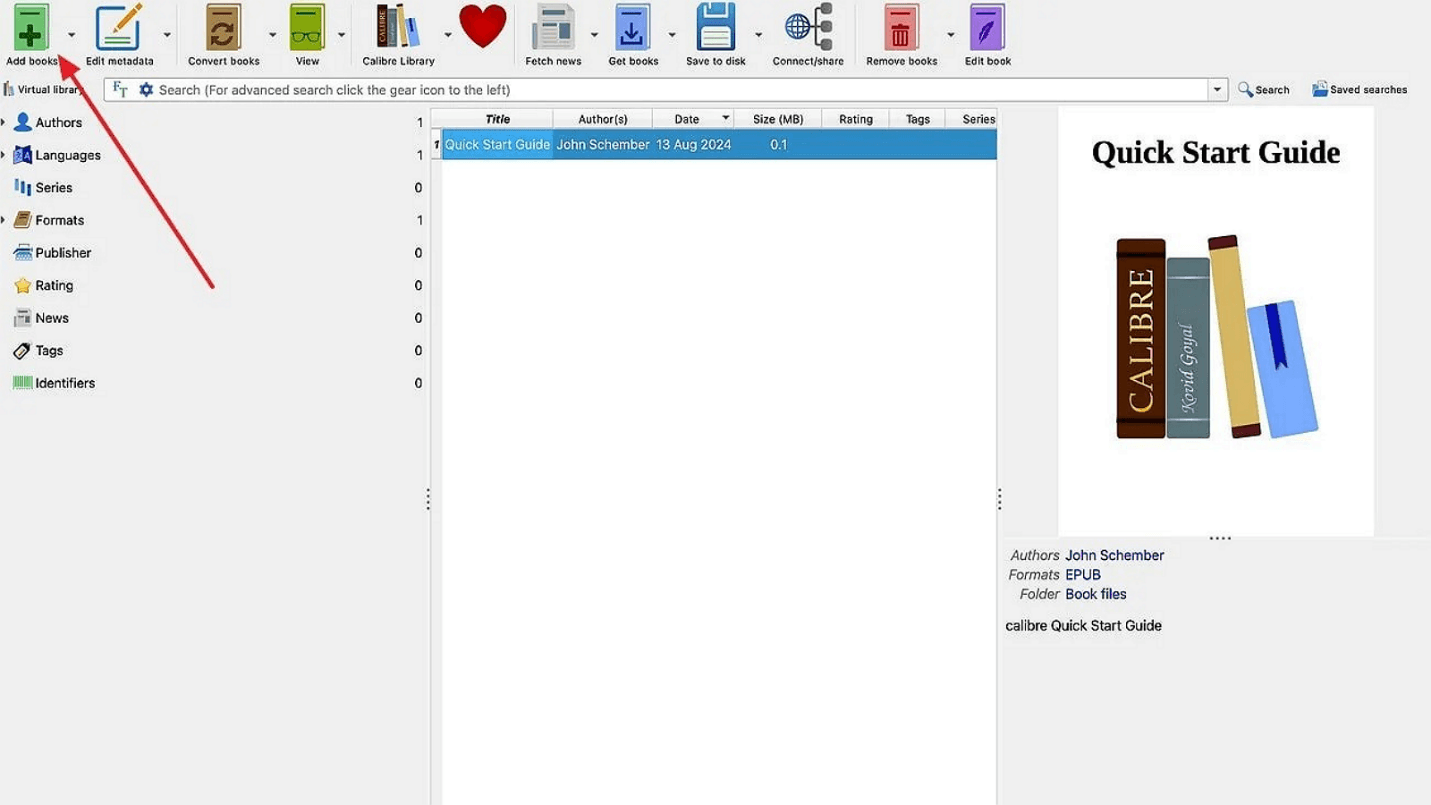Click the Calibre Library icon

click(x=398, y=28)
